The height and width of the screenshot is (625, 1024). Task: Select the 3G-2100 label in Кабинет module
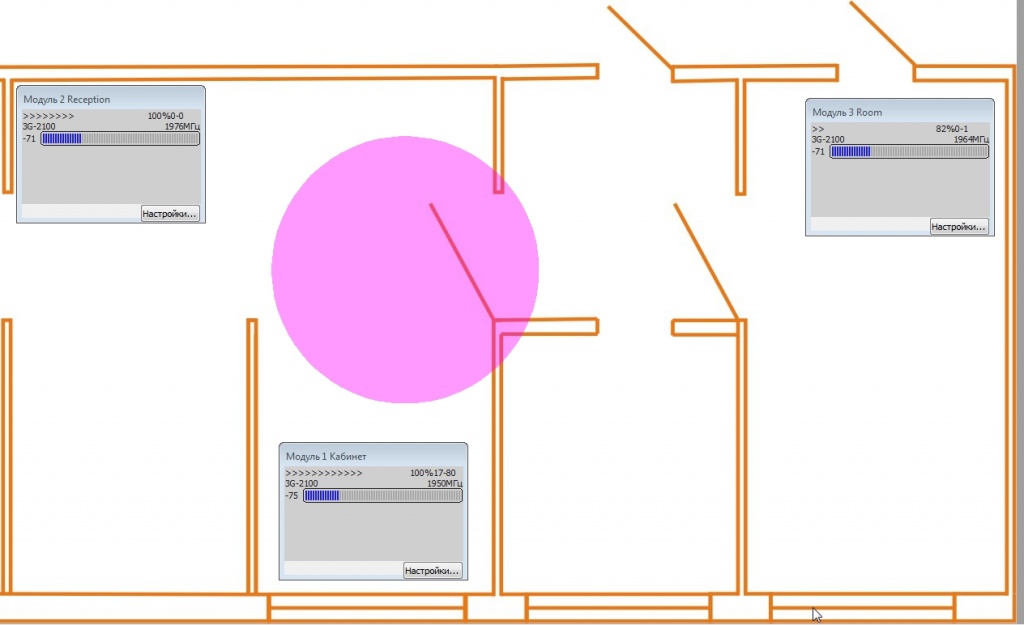tap(300, 482)
